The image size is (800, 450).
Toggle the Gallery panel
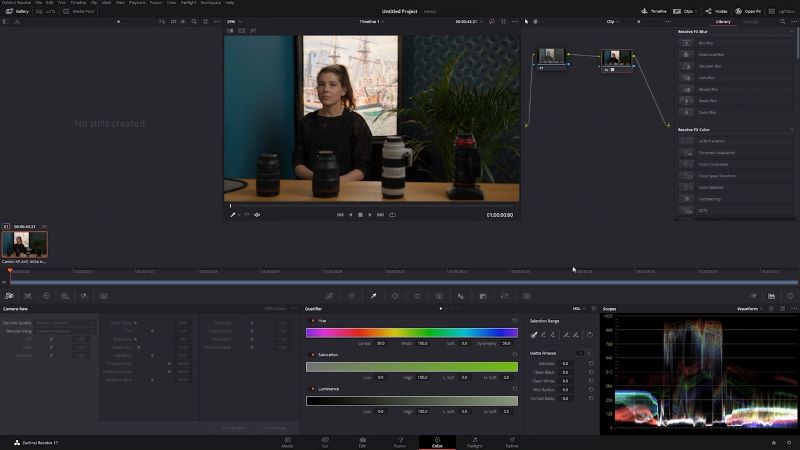click(x=17, y=11)
